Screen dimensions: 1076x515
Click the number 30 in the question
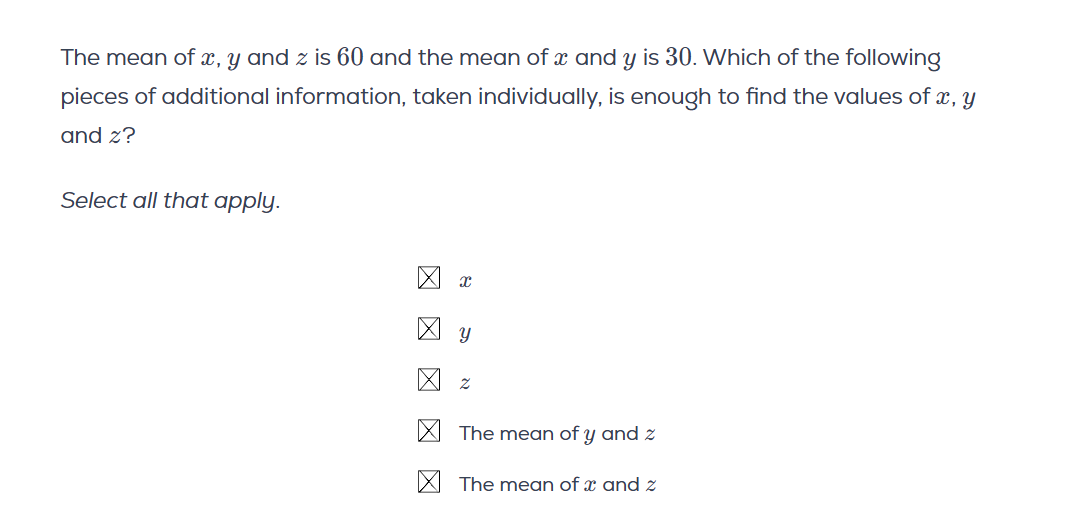[679, 58]
